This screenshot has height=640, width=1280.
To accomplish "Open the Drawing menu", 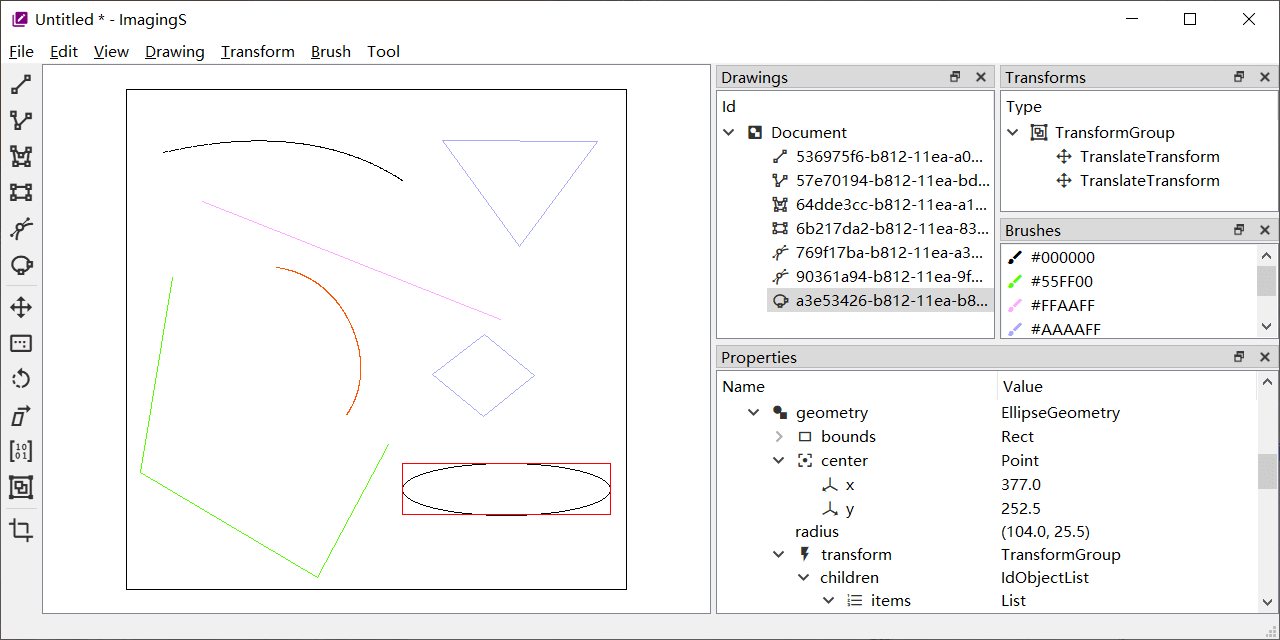I will click(x=174, y=52).
